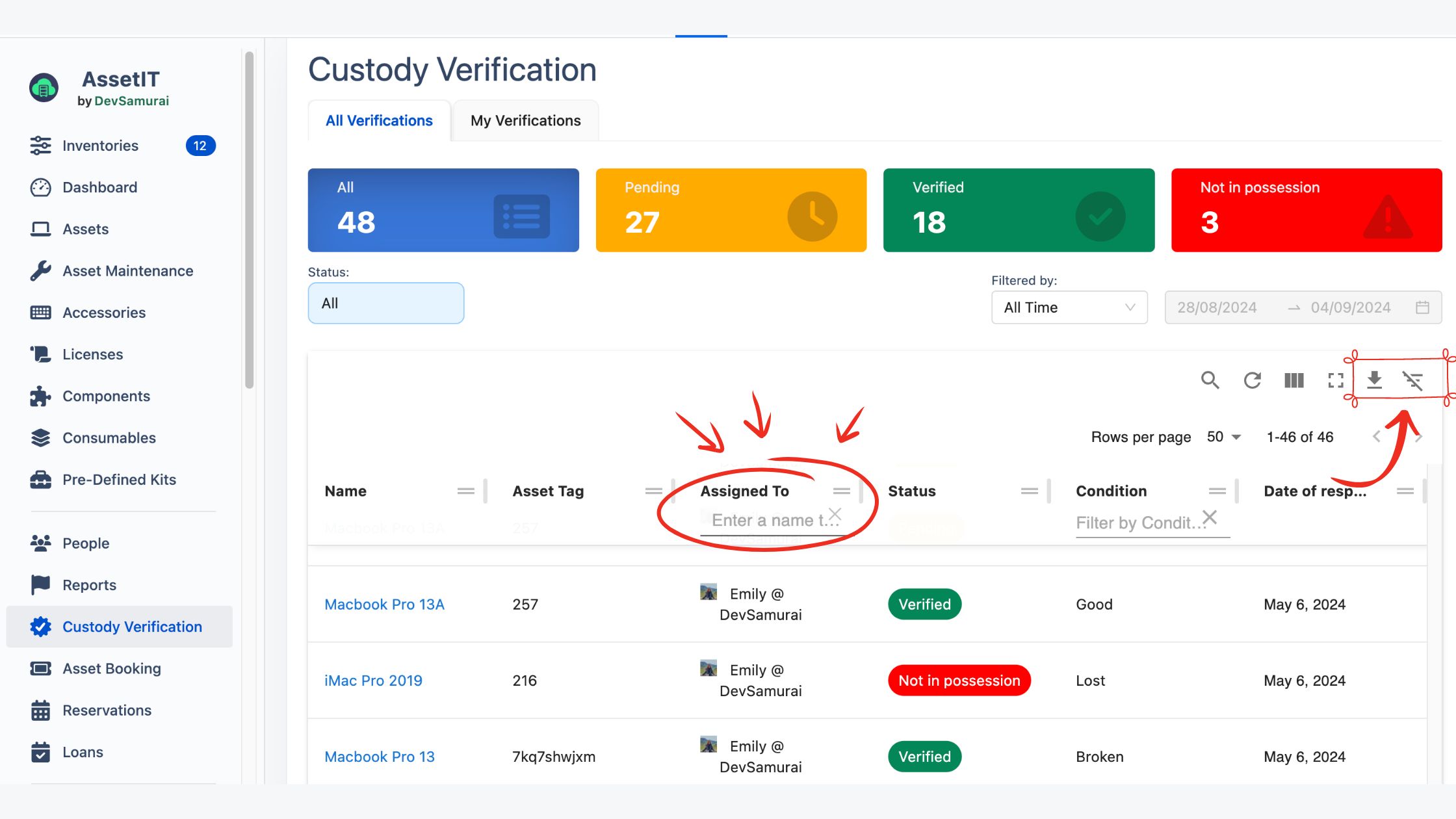Image resolution: width=1456 pixels, height=819 pixels.
Task: Click the Pending verifications card
Action: [x=730, y=210]
